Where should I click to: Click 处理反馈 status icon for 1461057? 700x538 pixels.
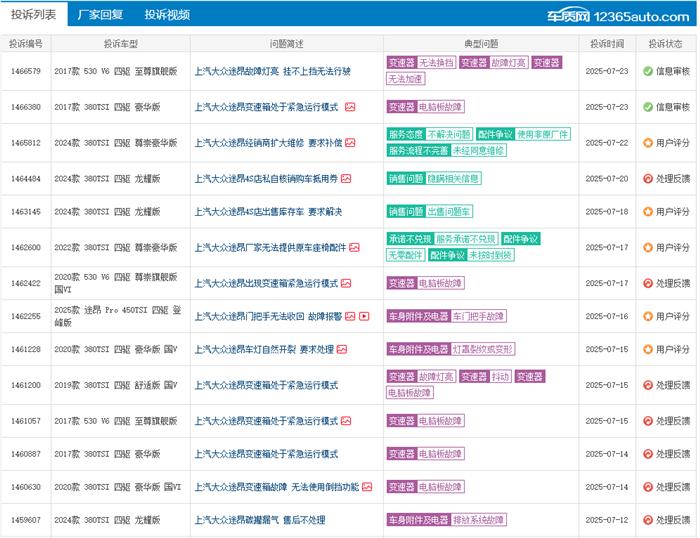[x=648, y=421]
